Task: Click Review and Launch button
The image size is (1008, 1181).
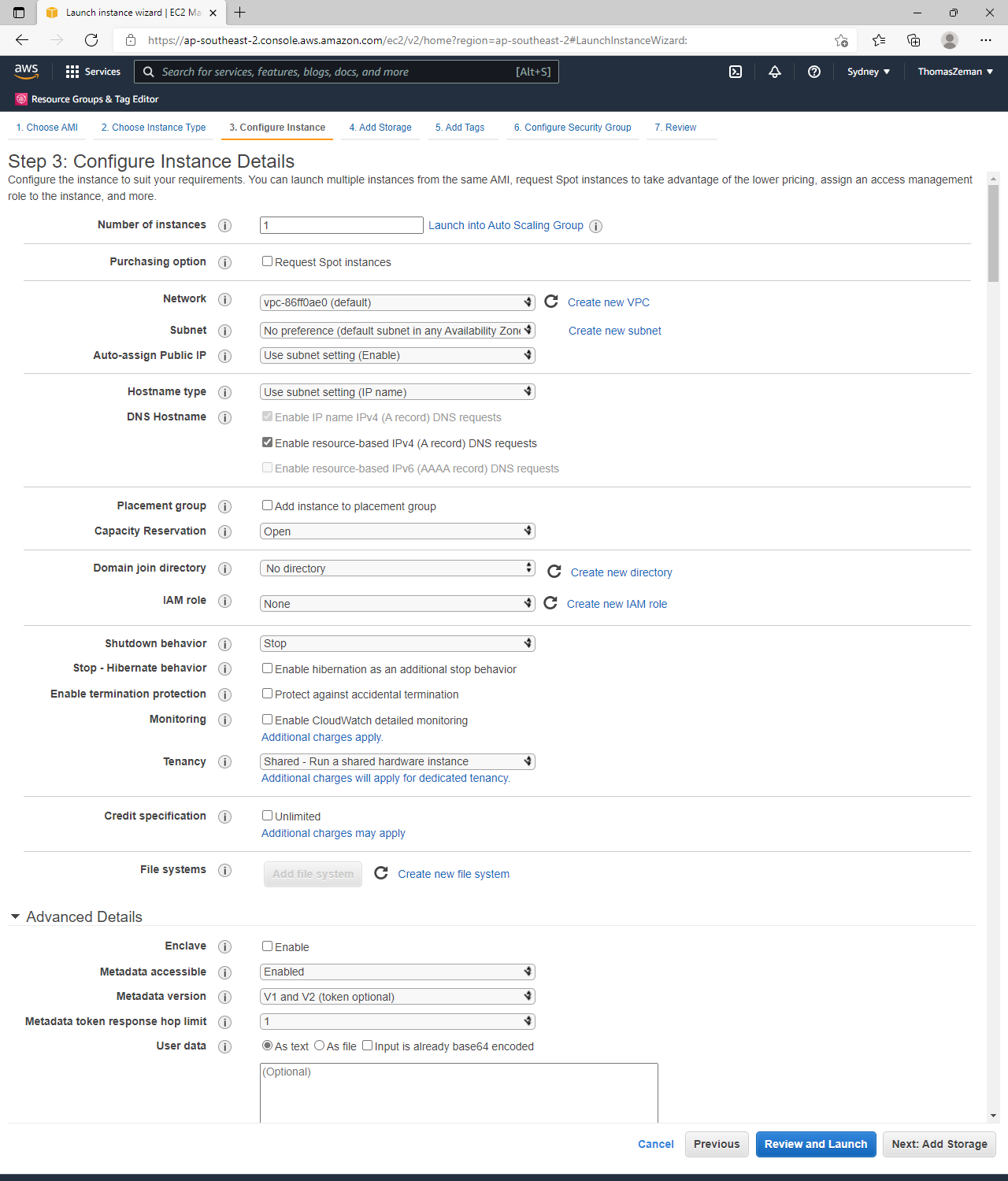Action: [816, 1144]
